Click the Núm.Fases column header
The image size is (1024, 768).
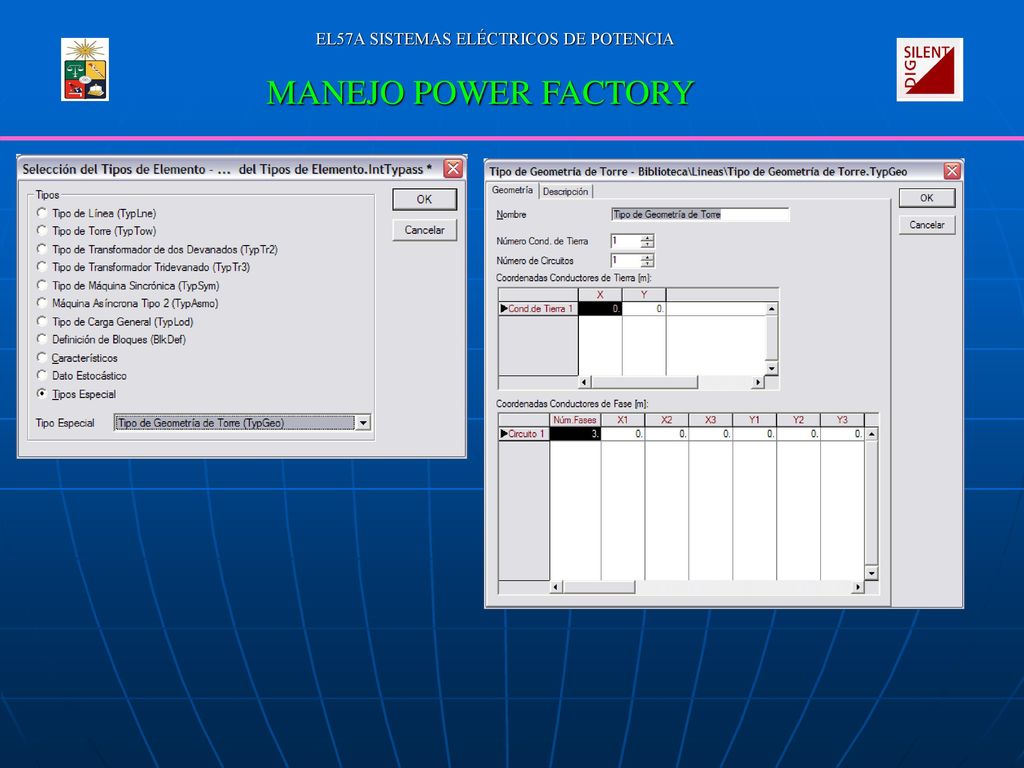pos(575,420)
